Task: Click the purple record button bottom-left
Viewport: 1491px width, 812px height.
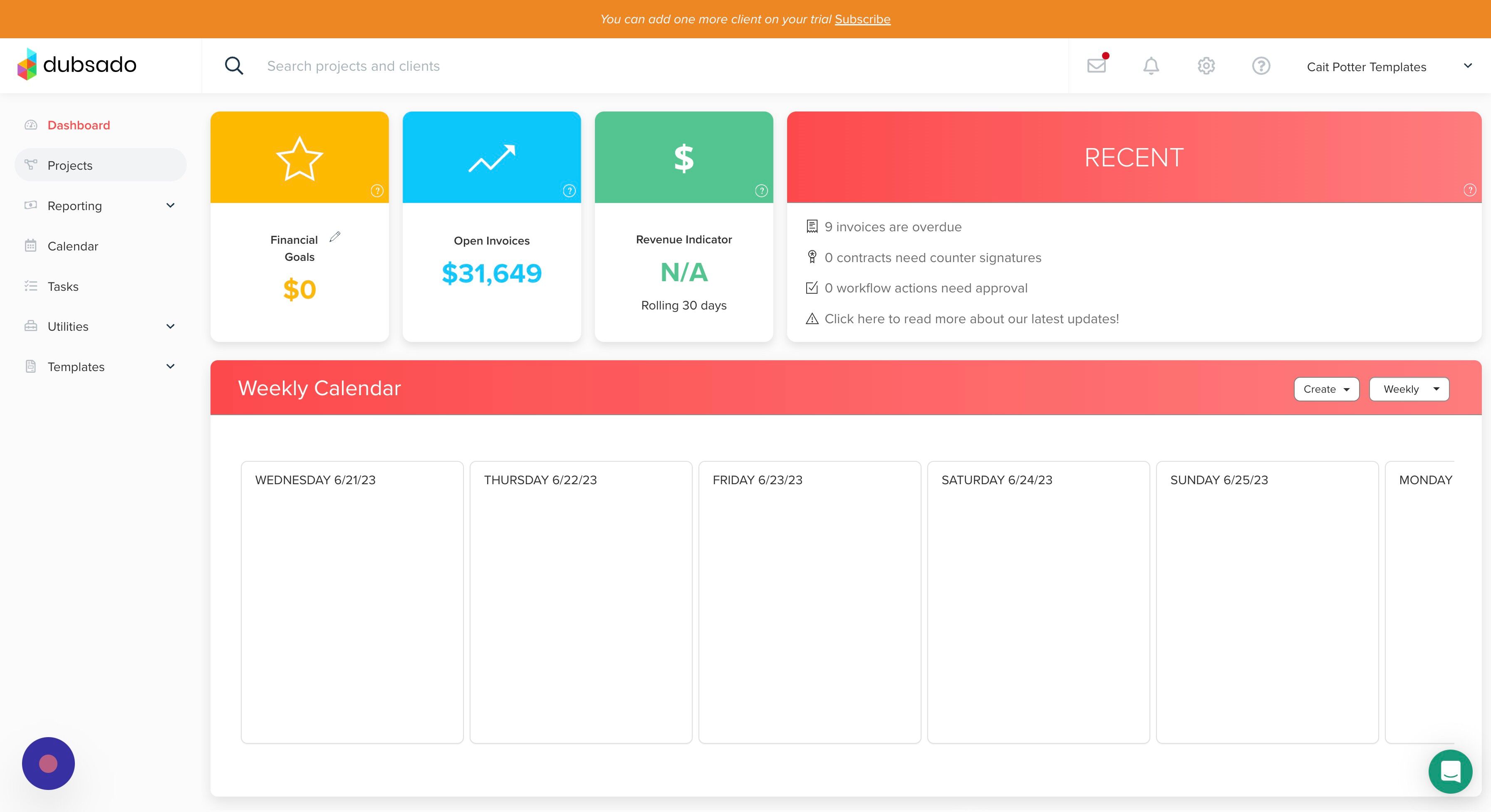Action: click(x=49, y=763)
